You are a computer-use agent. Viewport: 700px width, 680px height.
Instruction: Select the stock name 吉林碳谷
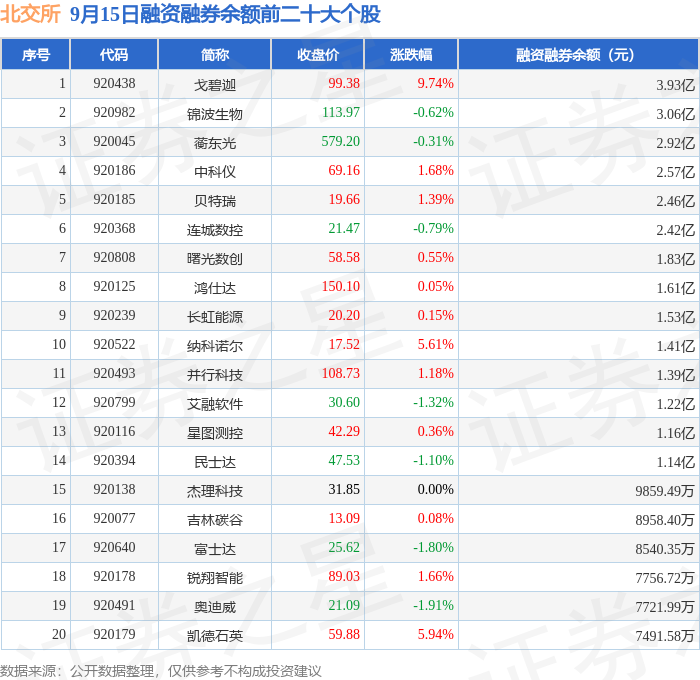(x=215, y=520)
